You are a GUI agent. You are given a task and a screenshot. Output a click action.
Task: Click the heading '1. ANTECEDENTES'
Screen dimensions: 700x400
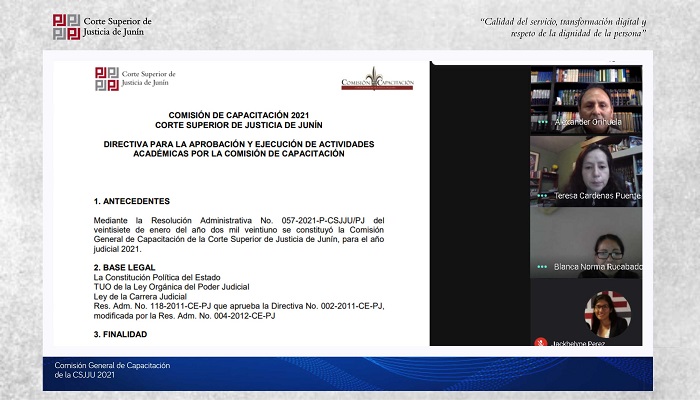[x=132, y=201]
